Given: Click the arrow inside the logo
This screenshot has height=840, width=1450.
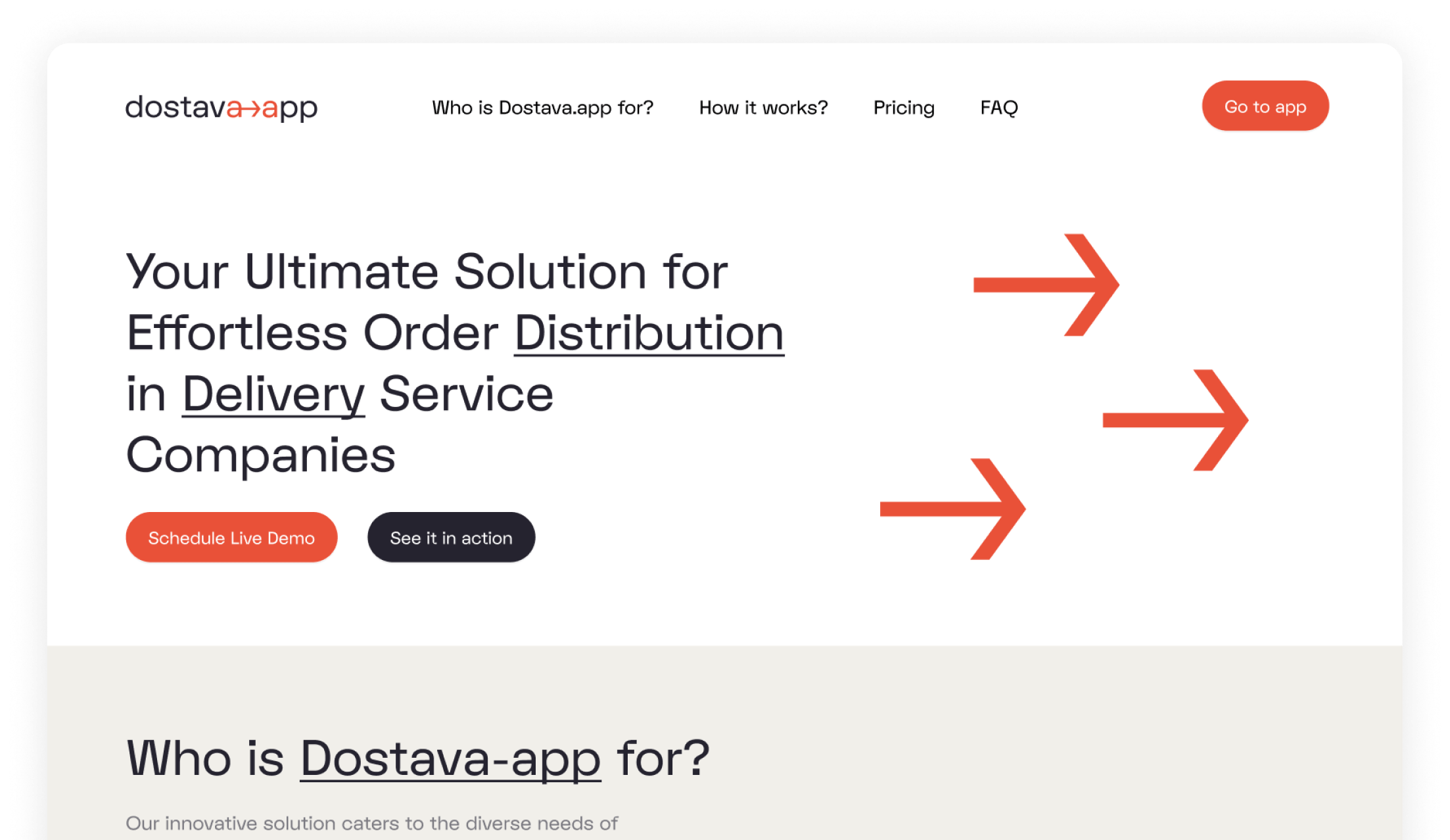Looking at the screenshot, I should [253, 109].
